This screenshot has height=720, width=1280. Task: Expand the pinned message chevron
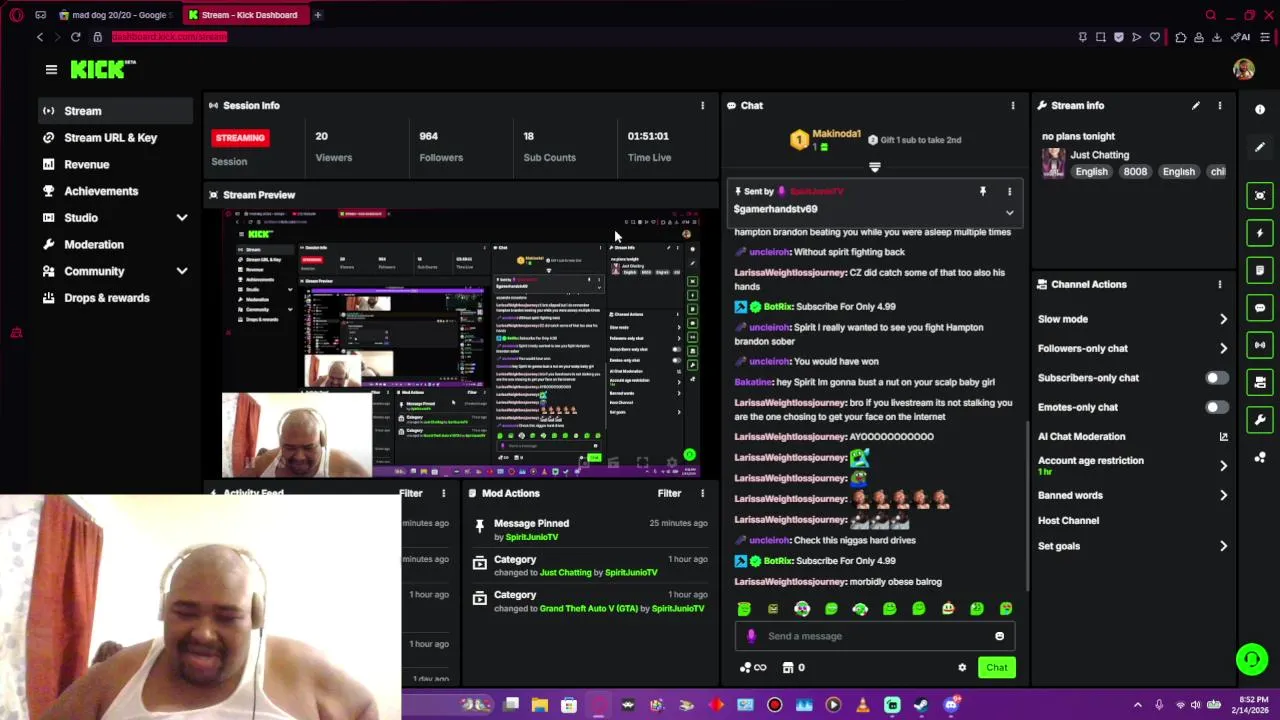click(x=1009, y=212)
